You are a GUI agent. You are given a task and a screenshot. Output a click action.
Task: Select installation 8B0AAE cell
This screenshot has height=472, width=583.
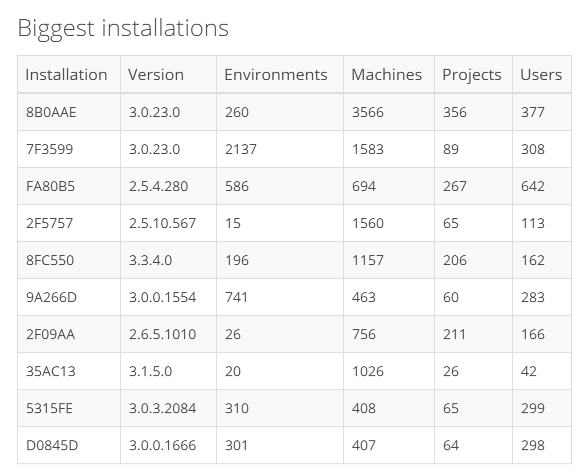click(x=51, y=112)
